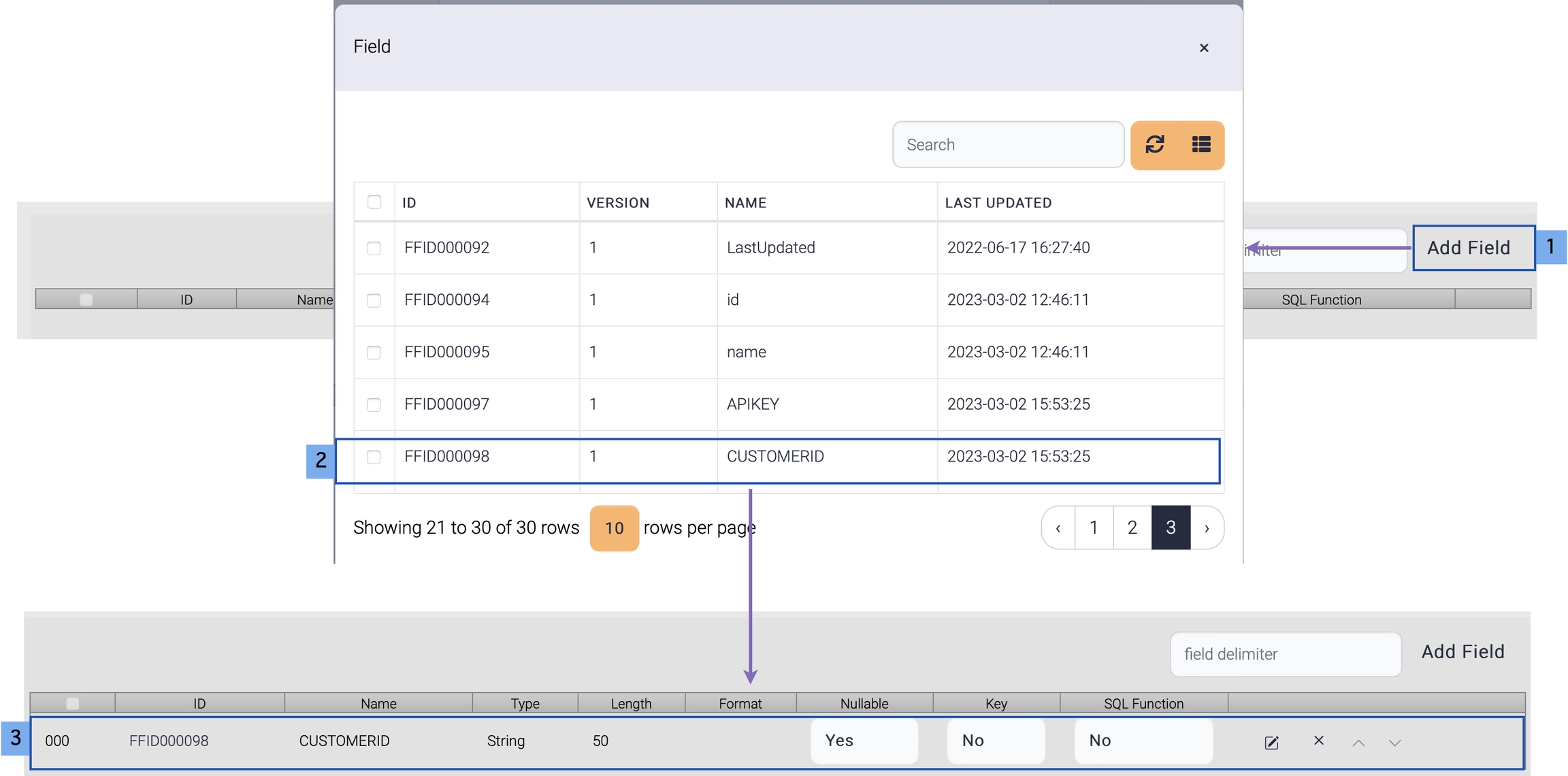Screen dimensions: 1568x776
Task: Open the 10 rows per page dropdown
Action: point(614,528)
